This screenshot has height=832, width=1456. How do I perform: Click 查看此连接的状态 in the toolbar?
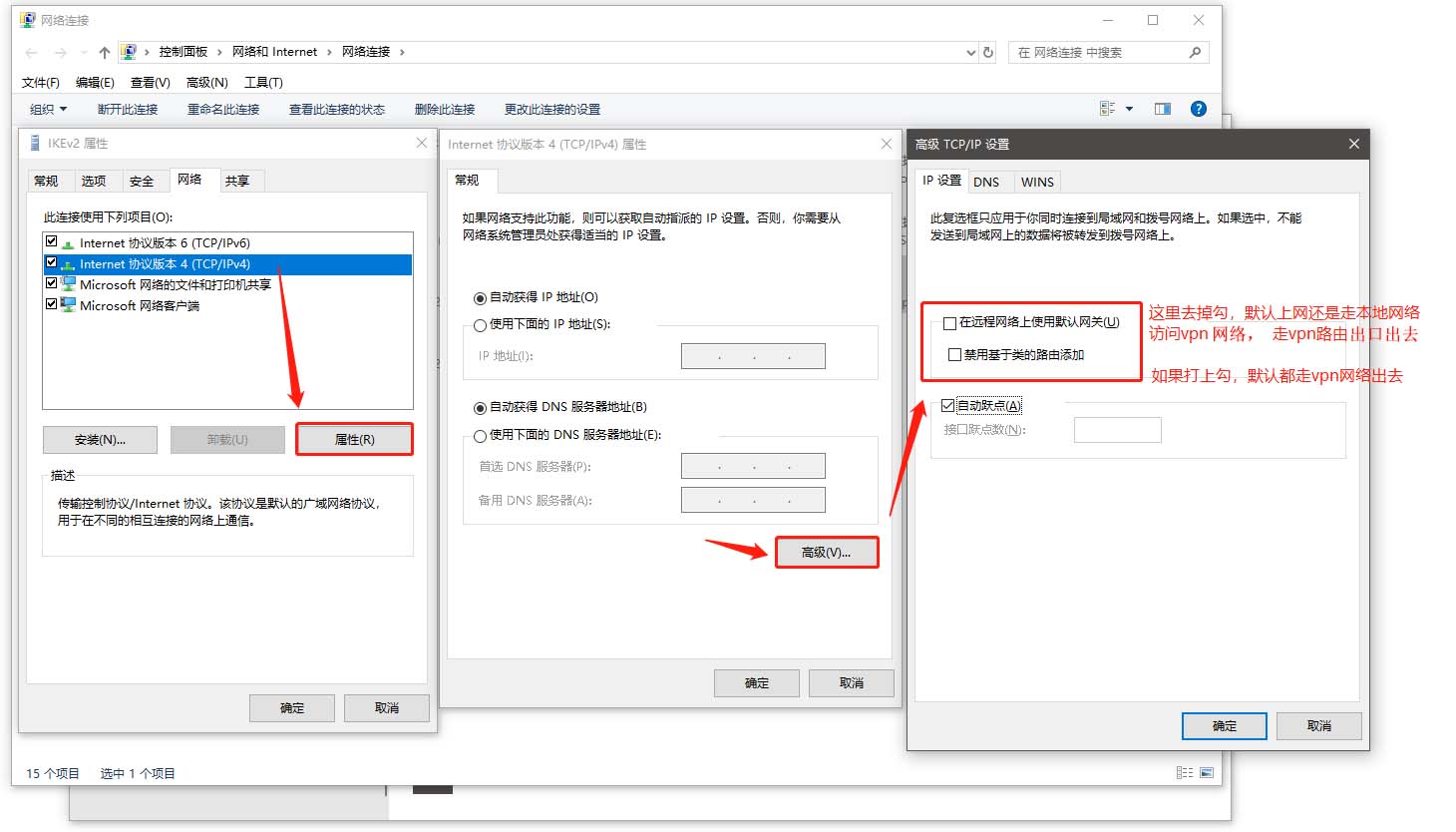(x=337, y=110)
